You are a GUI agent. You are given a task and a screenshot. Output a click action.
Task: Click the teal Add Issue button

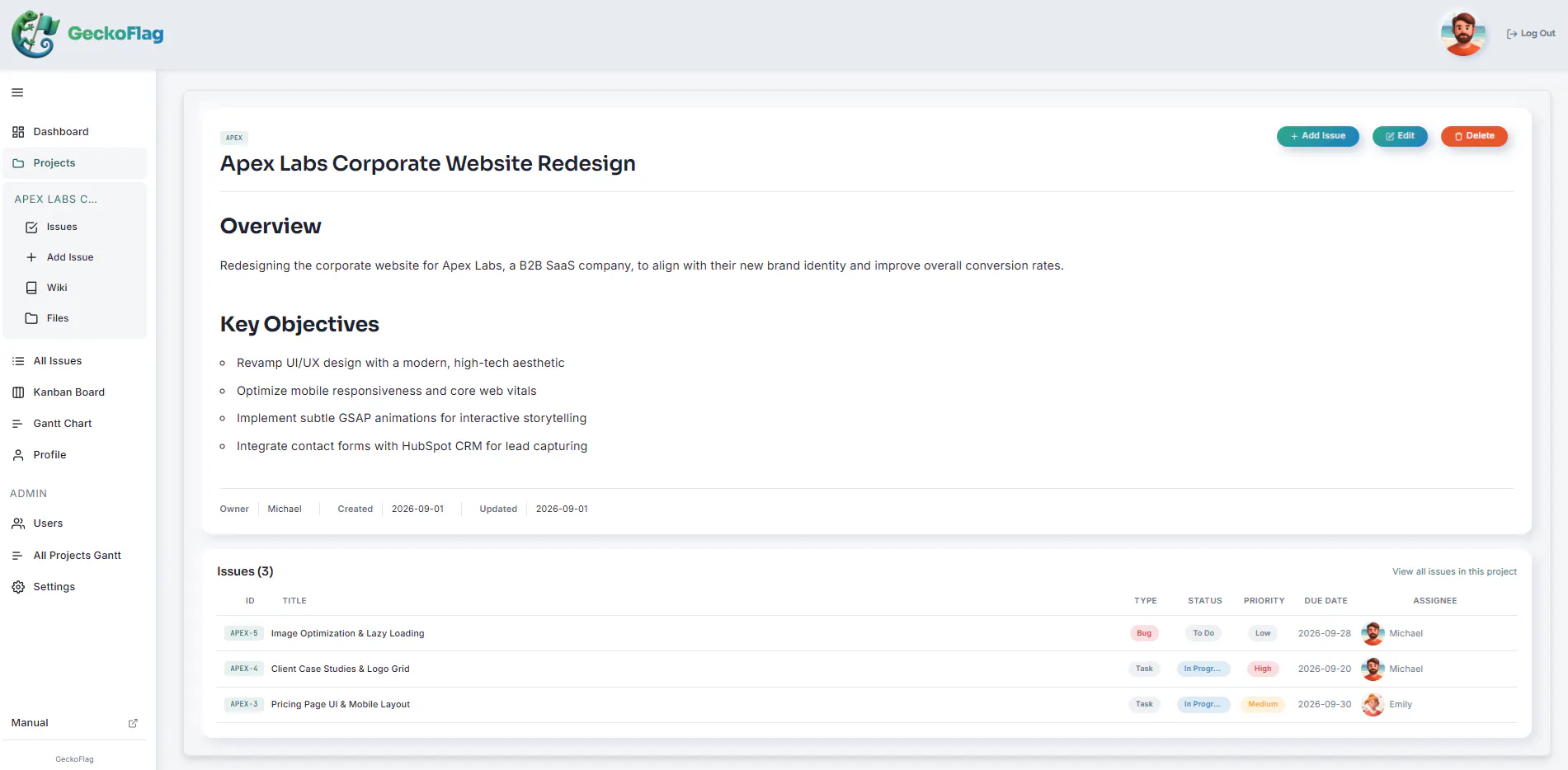[x=1317, y=136]
